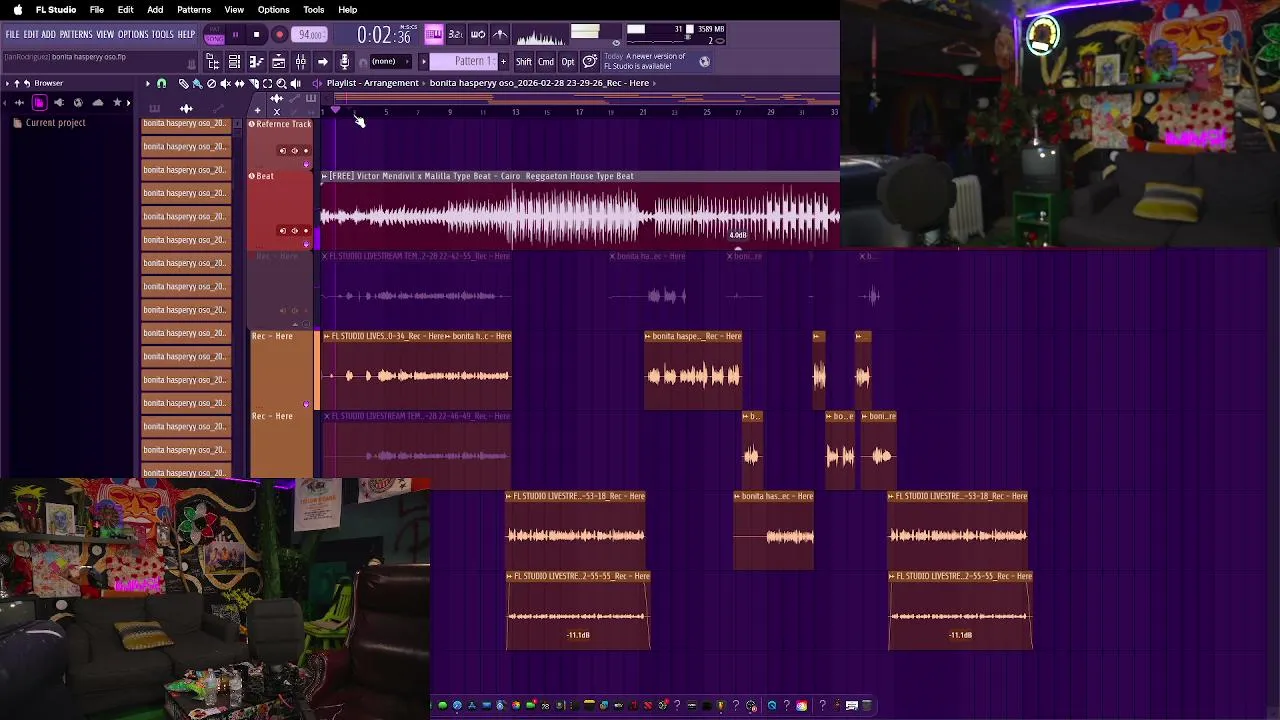Screen dimensions: 1280x720
Task: Click the Shift modifier button
Action: [524, 62]
